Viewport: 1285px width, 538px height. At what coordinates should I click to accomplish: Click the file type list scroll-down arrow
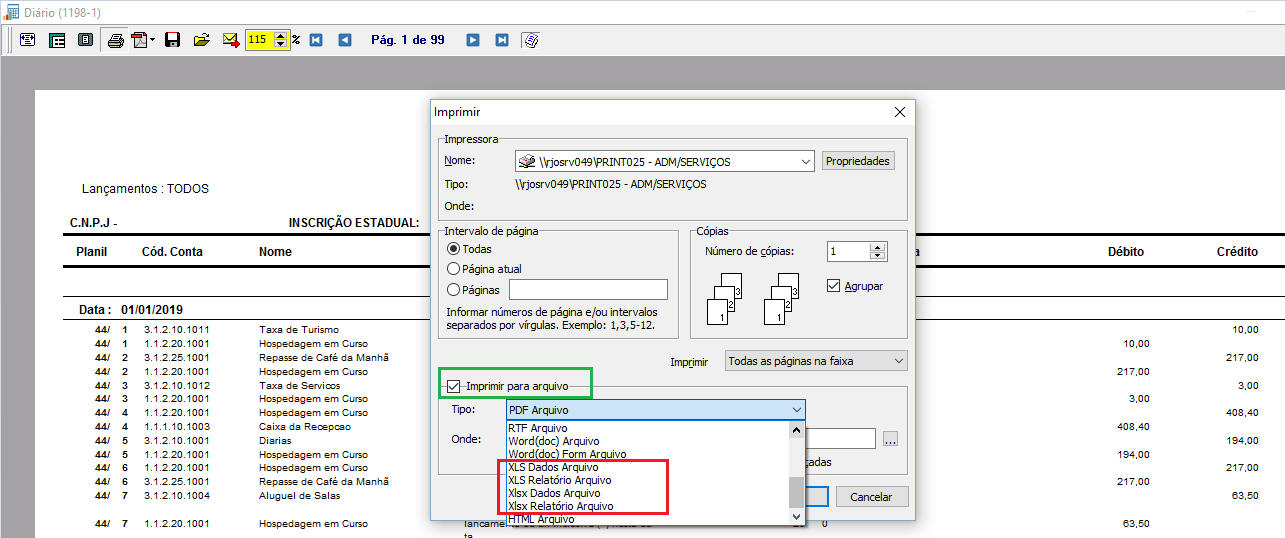click(797, 517)
